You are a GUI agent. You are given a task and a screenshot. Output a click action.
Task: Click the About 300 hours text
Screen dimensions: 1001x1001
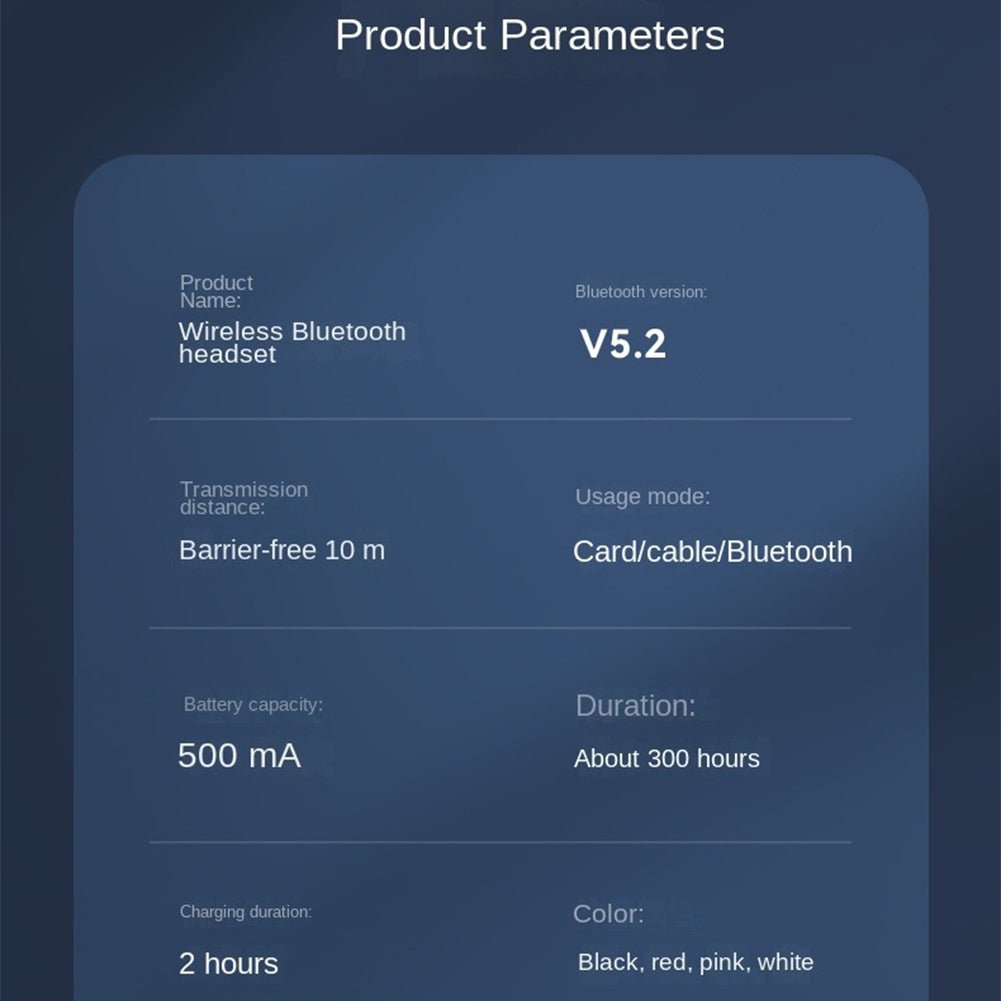pyautogui.click(x=667, y=759)
